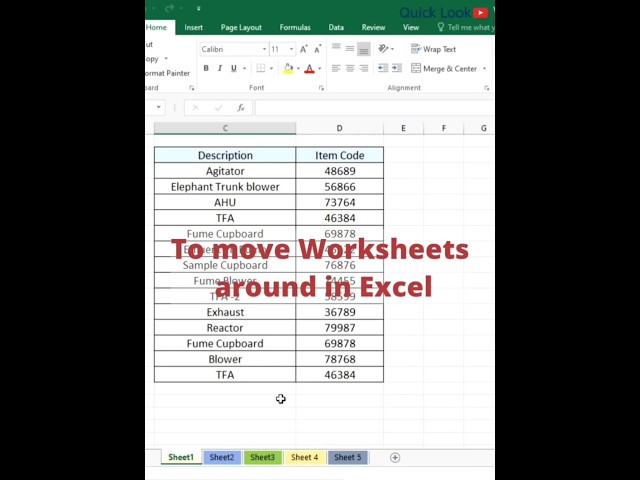
Task: Click Insert Function fx icon
Action: click(241, 108)
